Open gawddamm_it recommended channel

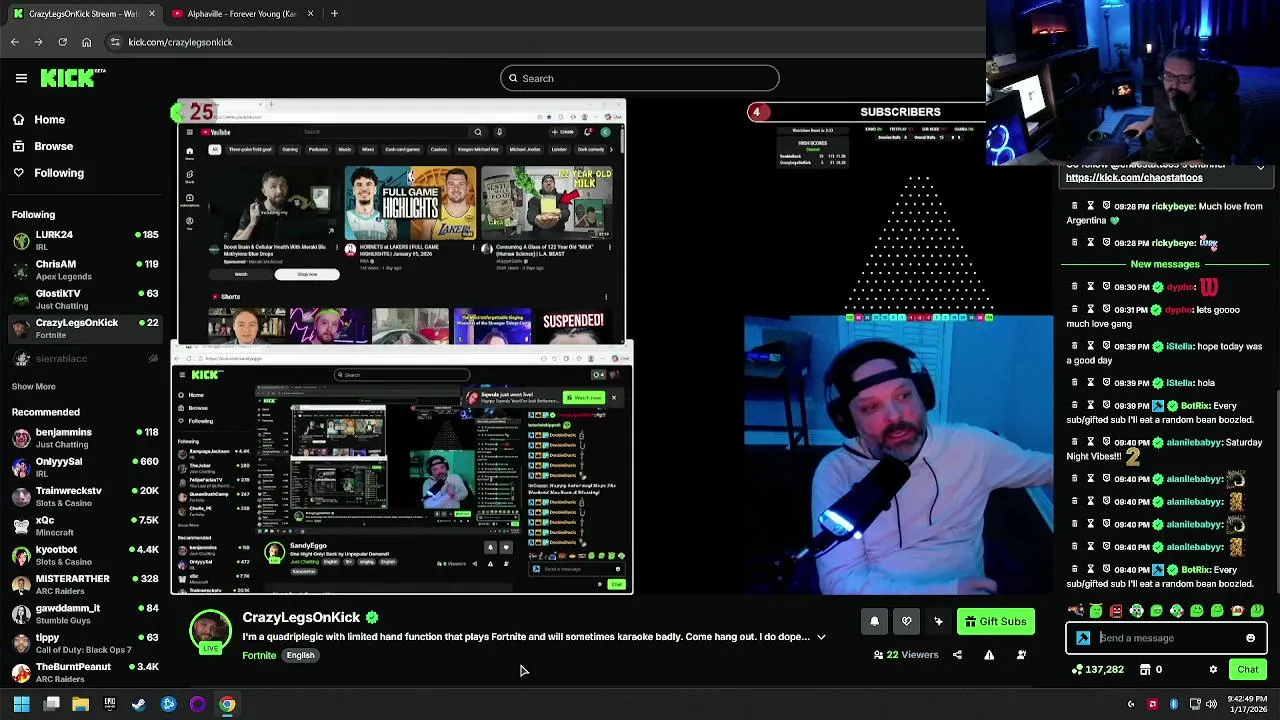85,613
